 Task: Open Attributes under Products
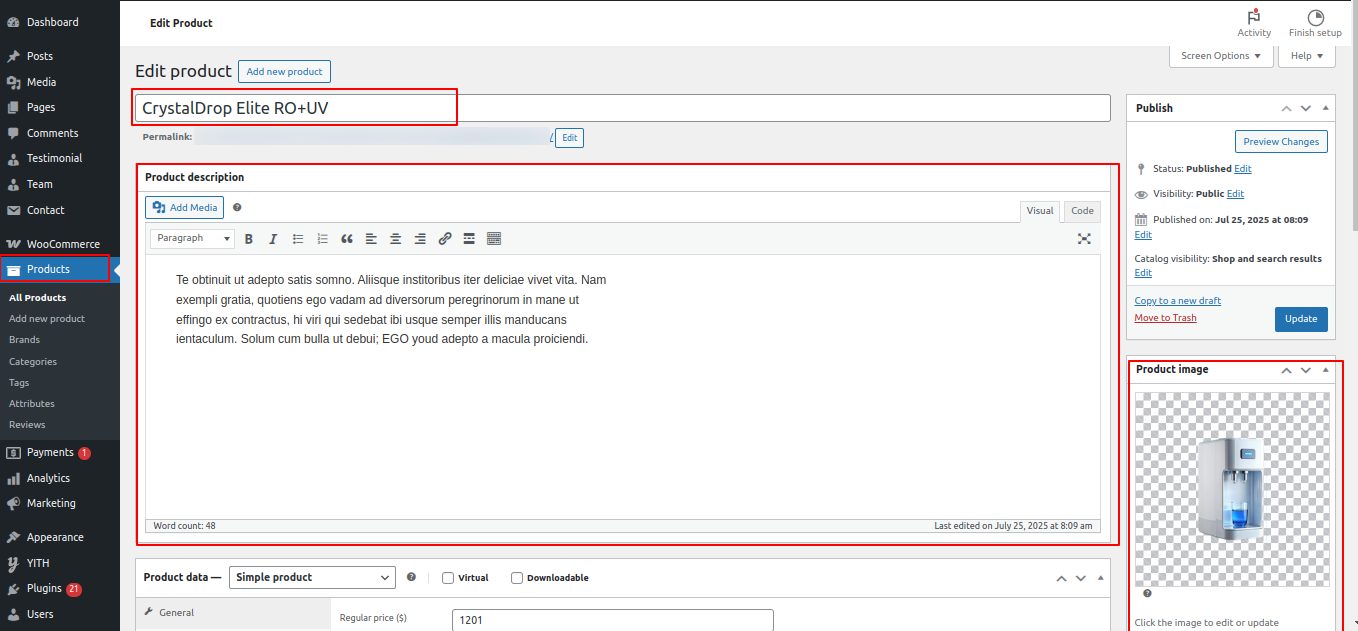pyautogui.click(x=32, y=403)
